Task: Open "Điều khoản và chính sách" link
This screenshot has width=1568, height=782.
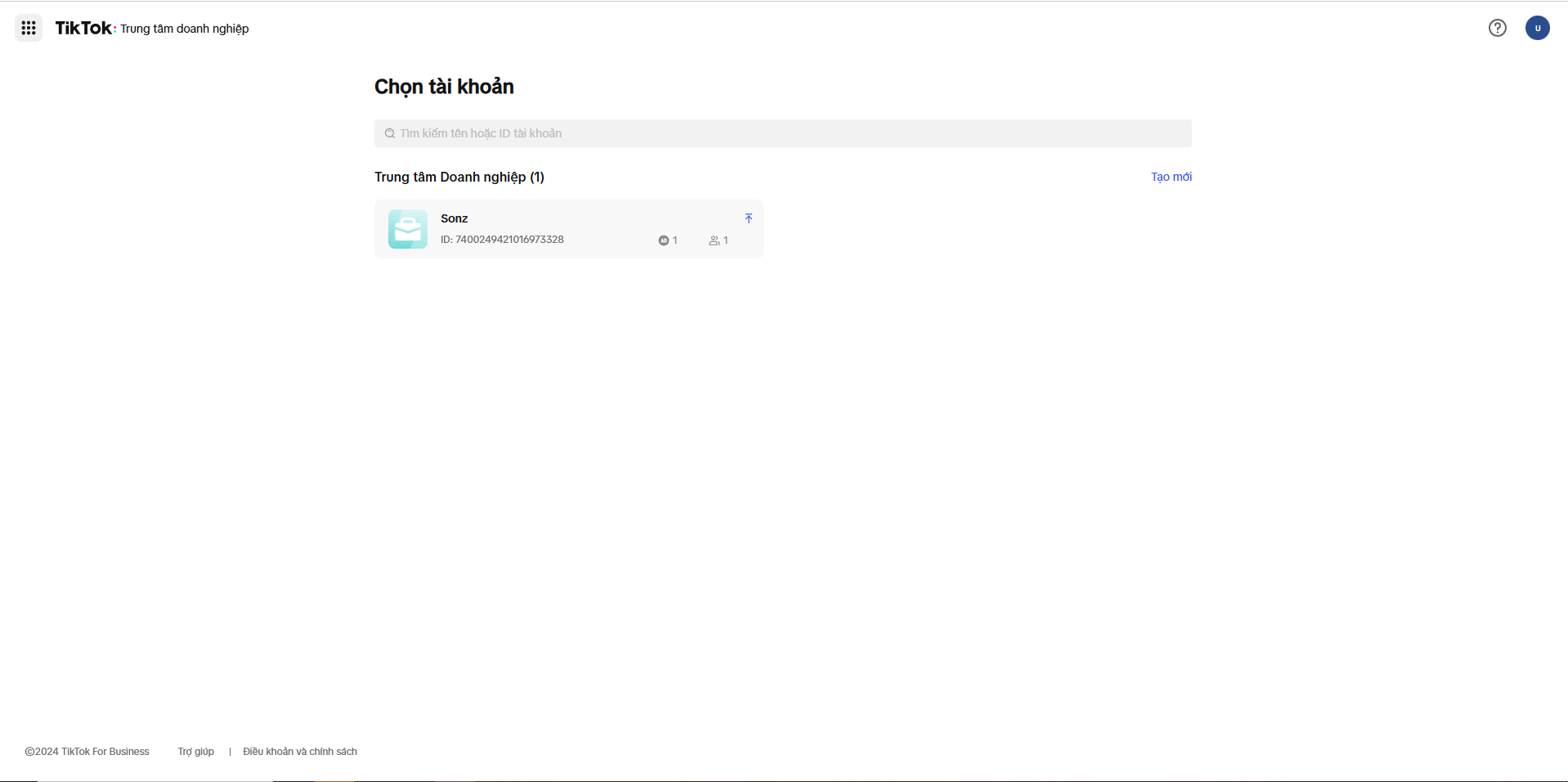Action: [x=299, y=752]
